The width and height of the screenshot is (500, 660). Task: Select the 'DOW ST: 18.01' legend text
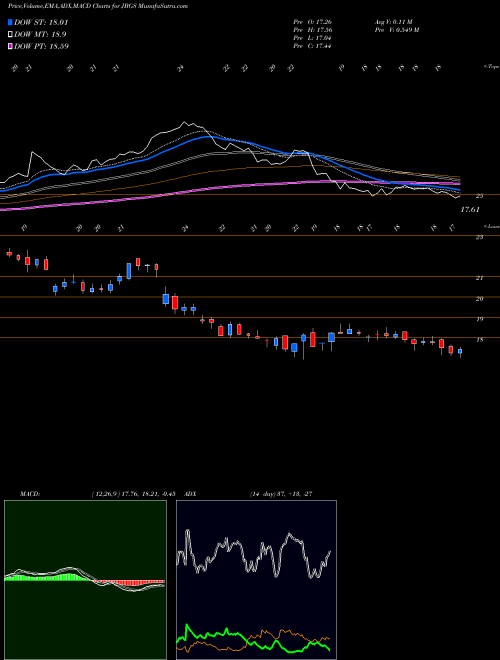(x=41, y=22)
